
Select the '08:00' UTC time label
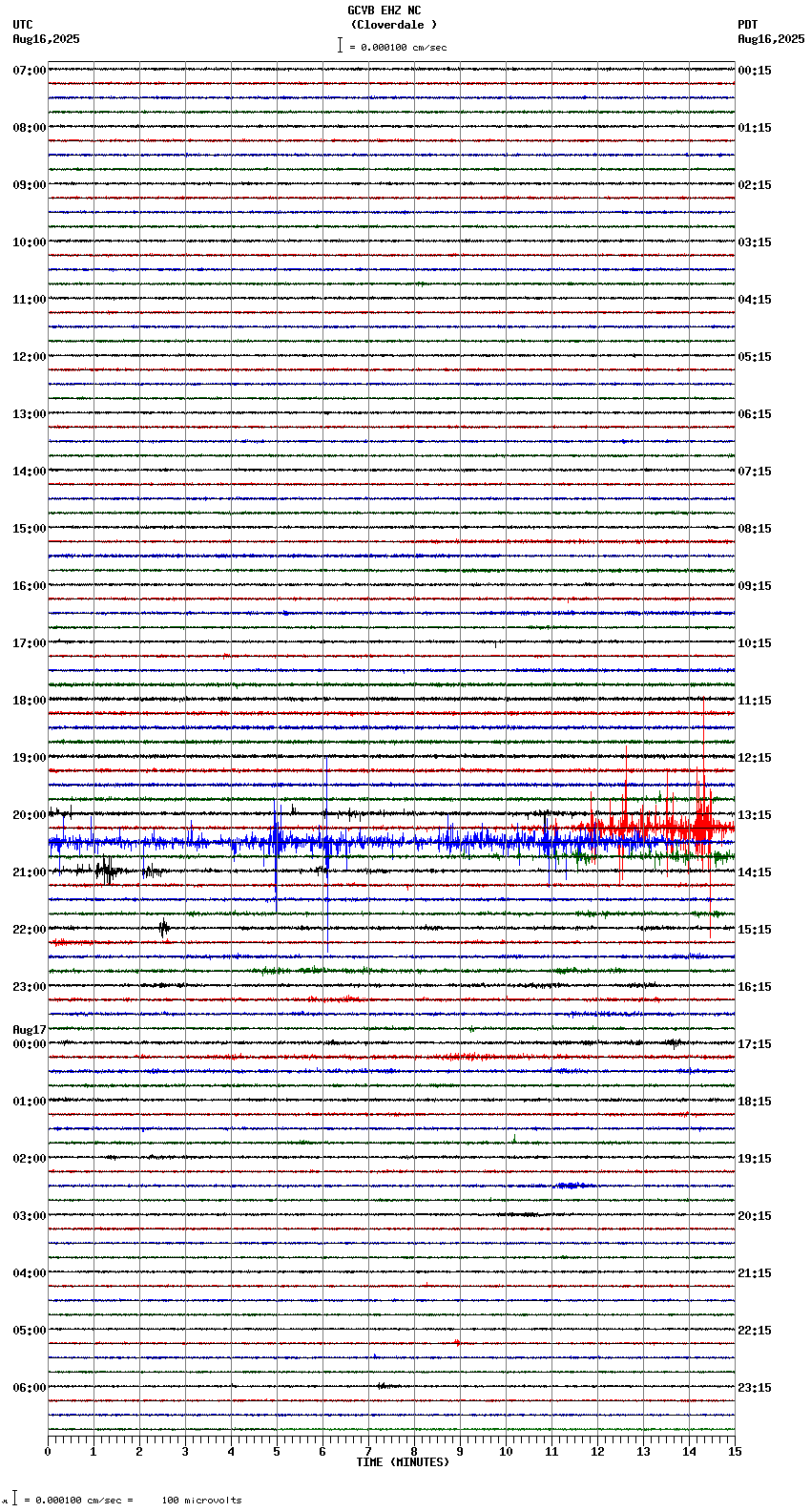(30, 128)
